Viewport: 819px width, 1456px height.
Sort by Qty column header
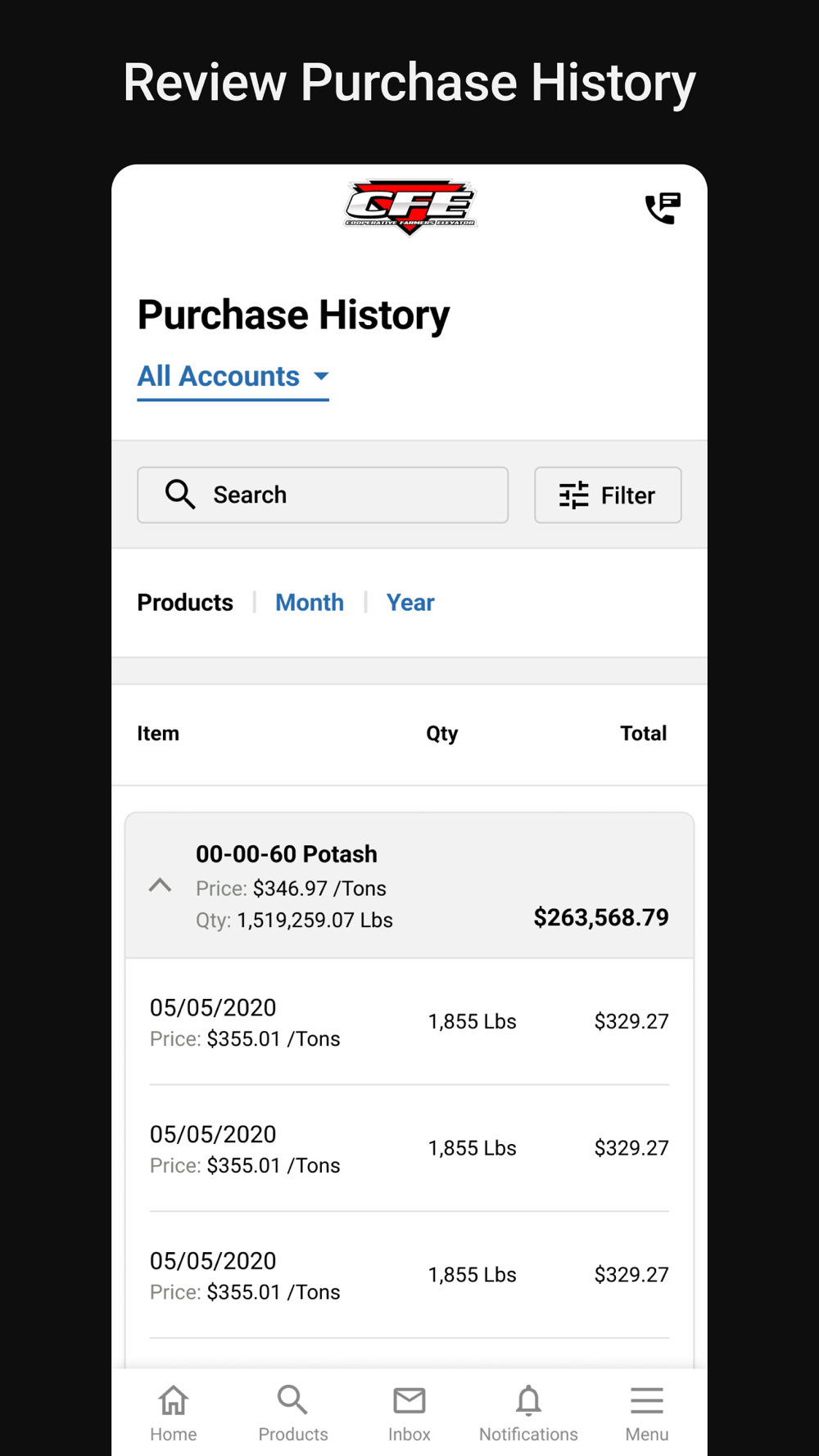[442, 734]
